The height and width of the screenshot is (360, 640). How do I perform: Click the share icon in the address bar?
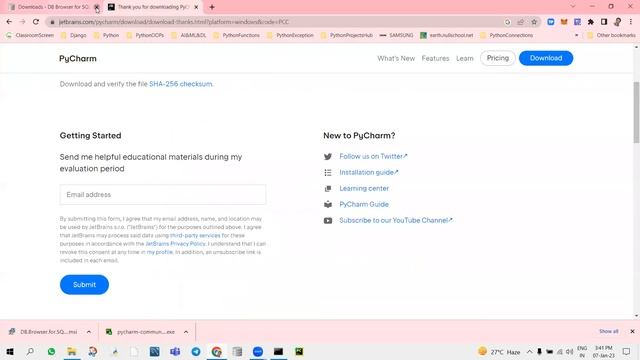click(x=520, y=22)
